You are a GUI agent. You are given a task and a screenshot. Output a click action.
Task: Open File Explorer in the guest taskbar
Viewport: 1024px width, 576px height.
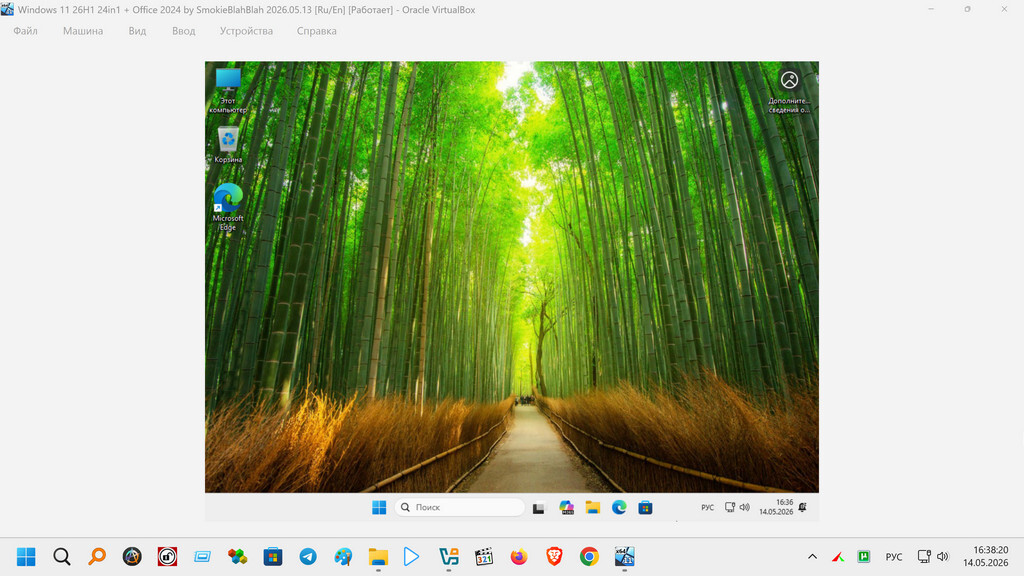pos(592,507)
